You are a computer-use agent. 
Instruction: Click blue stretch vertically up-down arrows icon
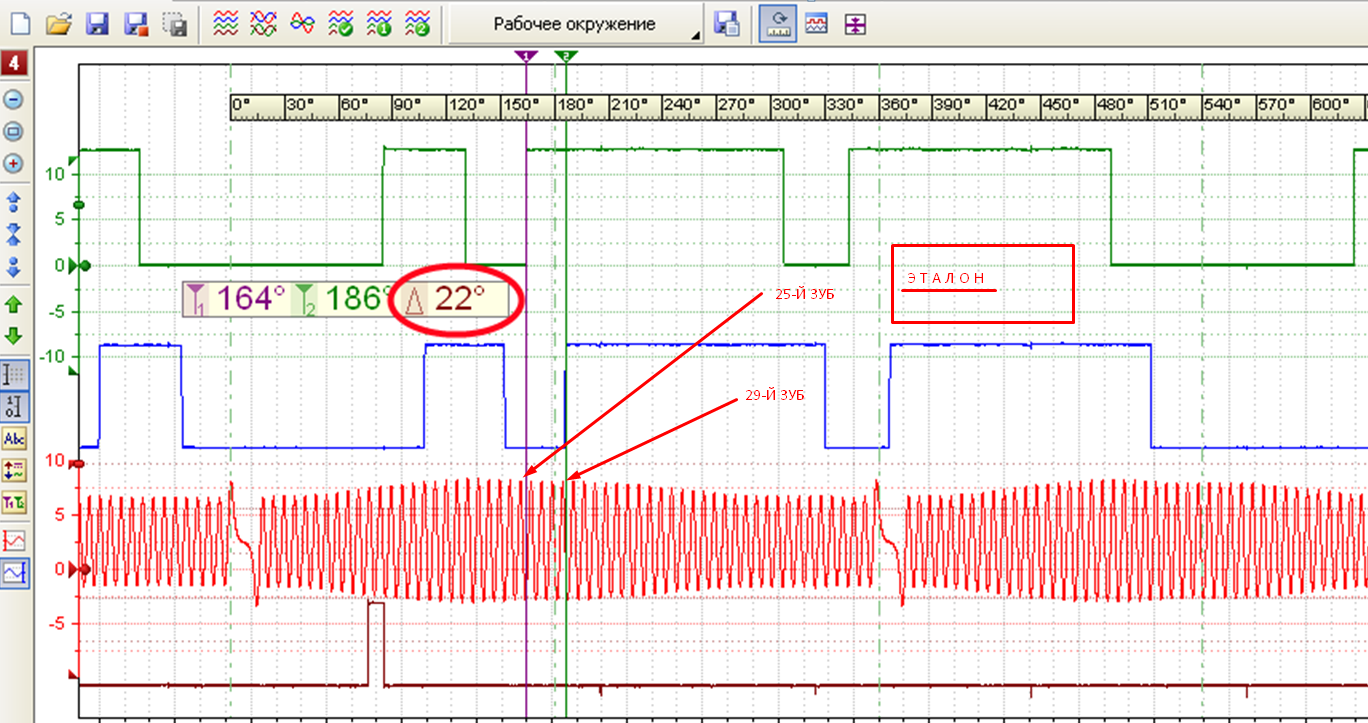click(14, 203)
